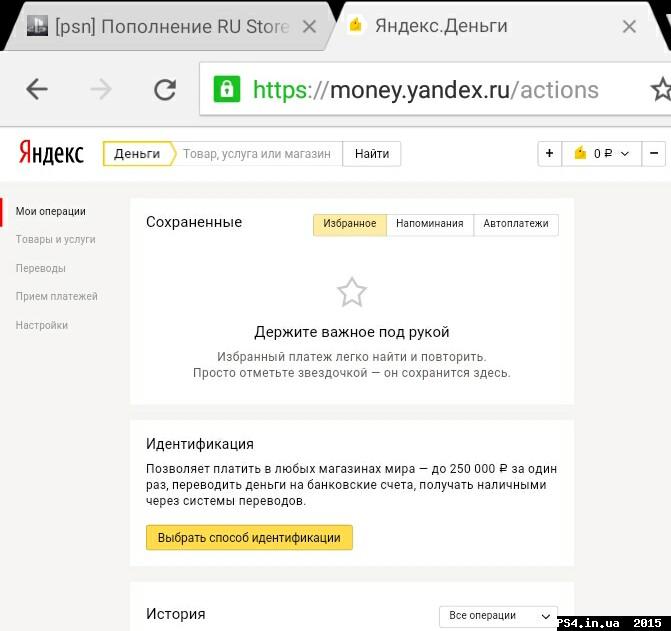Go to Переводы in sidebar
Image resolution: width=671 pixels, height=631 pixels.
[41, 268]
